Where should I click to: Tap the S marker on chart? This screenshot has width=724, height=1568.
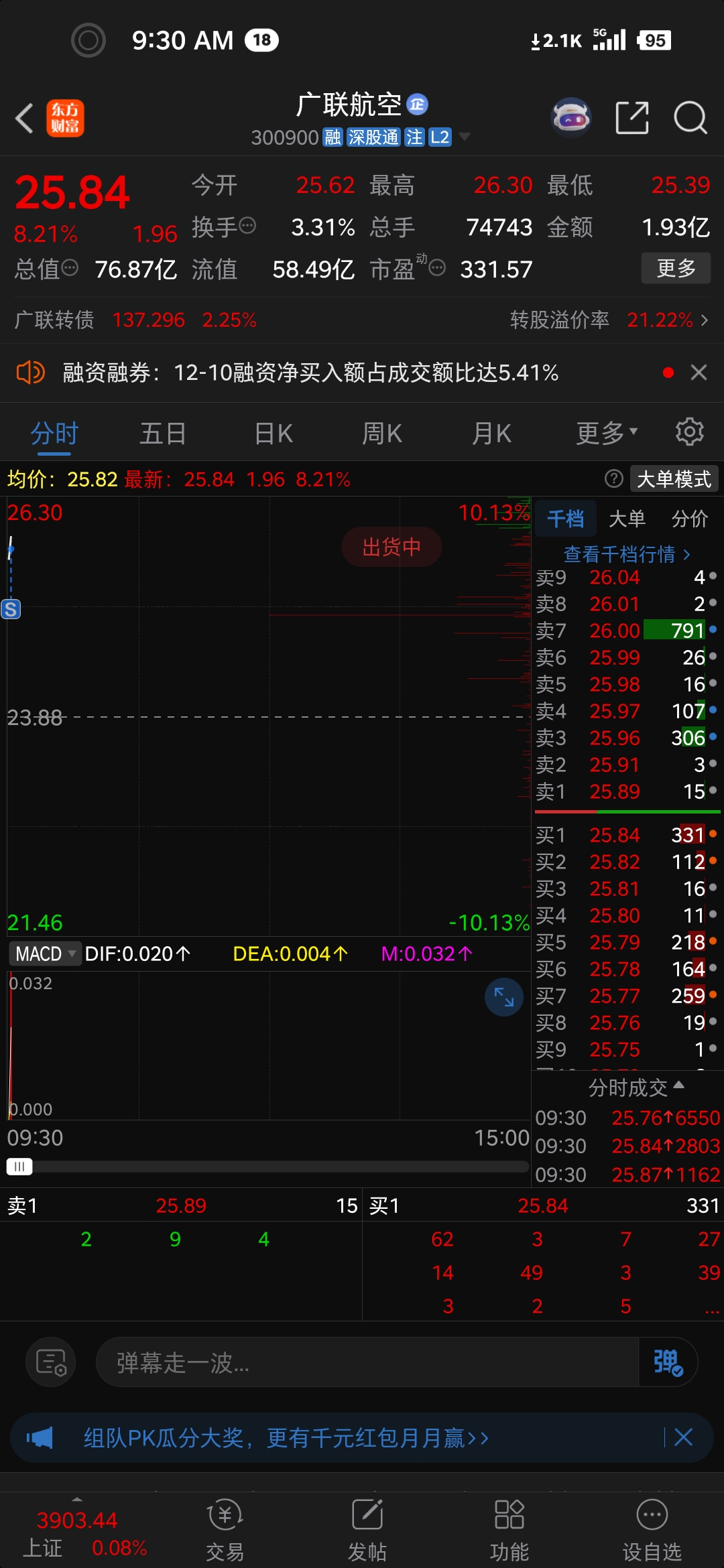[11, 609]
